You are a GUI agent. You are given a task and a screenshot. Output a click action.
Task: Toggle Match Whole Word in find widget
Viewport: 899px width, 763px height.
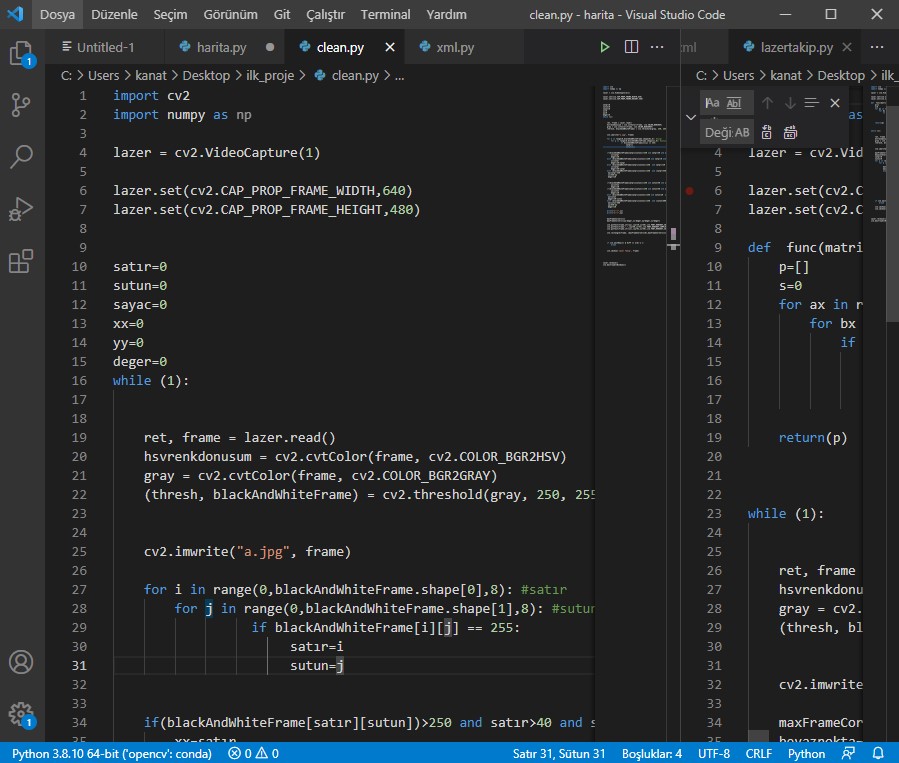pos(734,103)
